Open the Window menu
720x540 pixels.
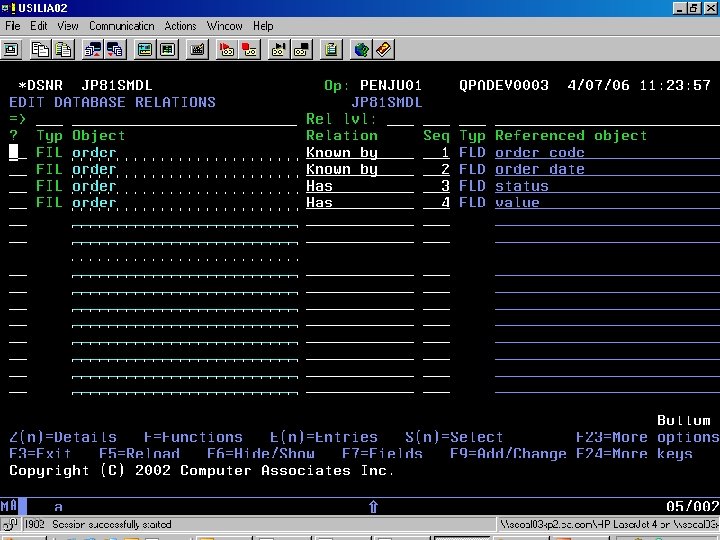225,26
